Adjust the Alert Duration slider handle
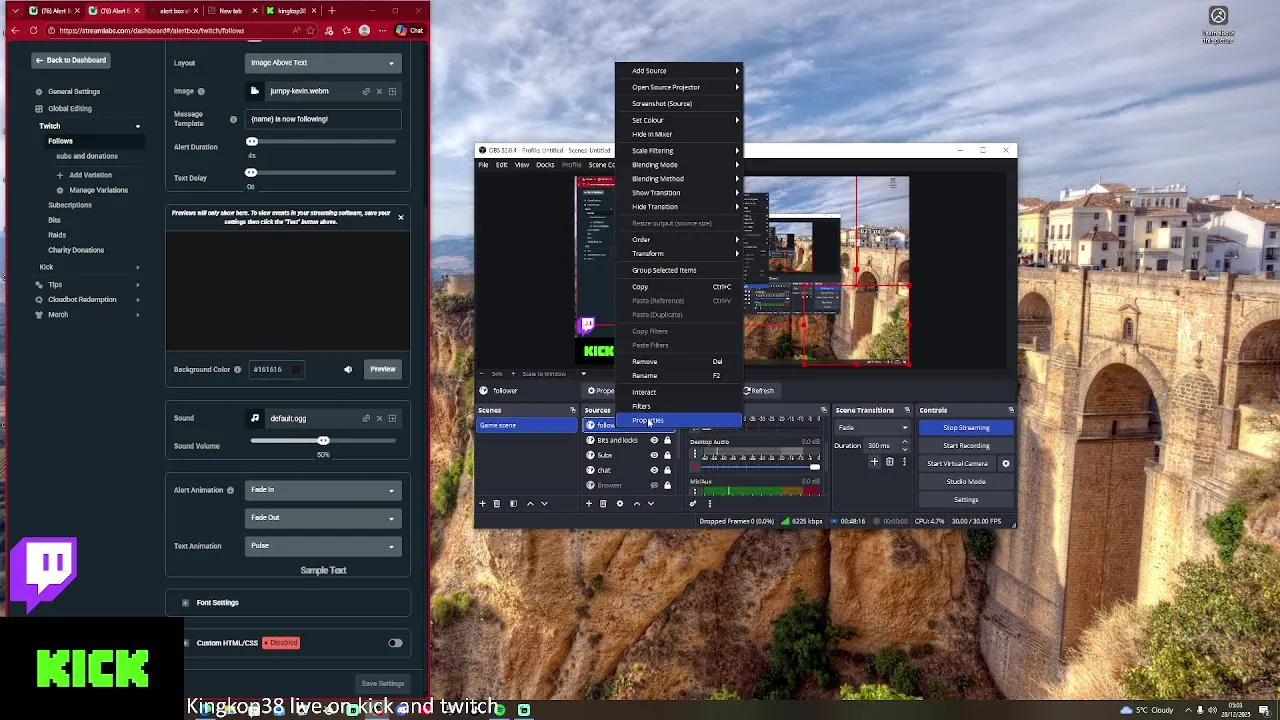 point(252,142)
